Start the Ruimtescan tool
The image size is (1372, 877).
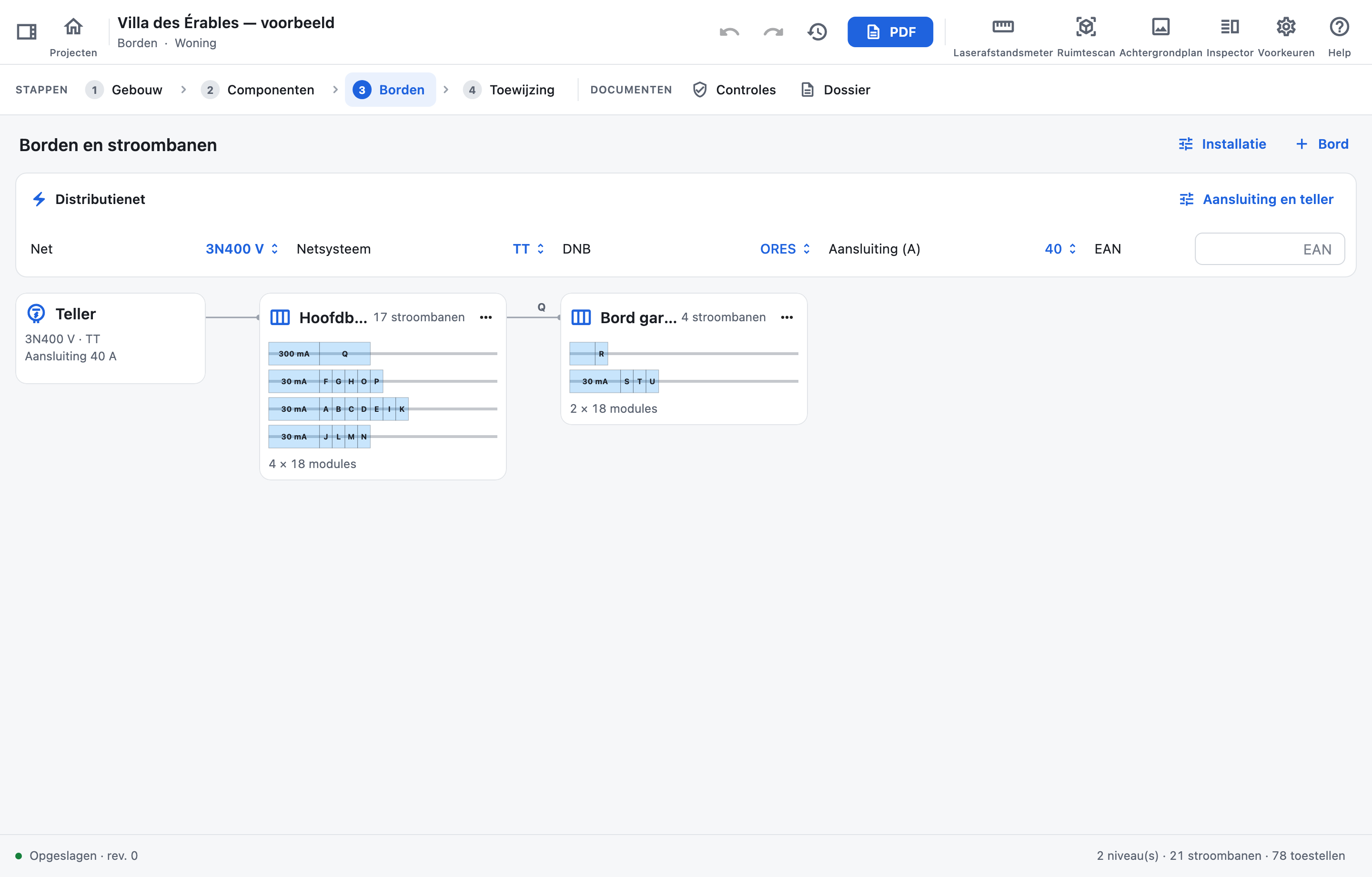1086,37
